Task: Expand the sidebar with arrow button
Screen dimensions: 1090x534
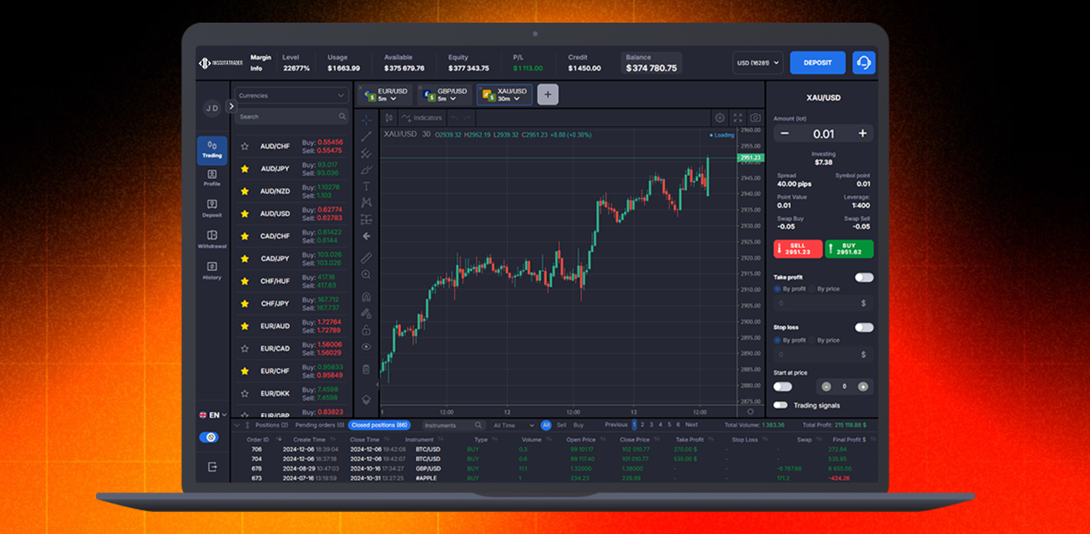Action: coord(231,106)
